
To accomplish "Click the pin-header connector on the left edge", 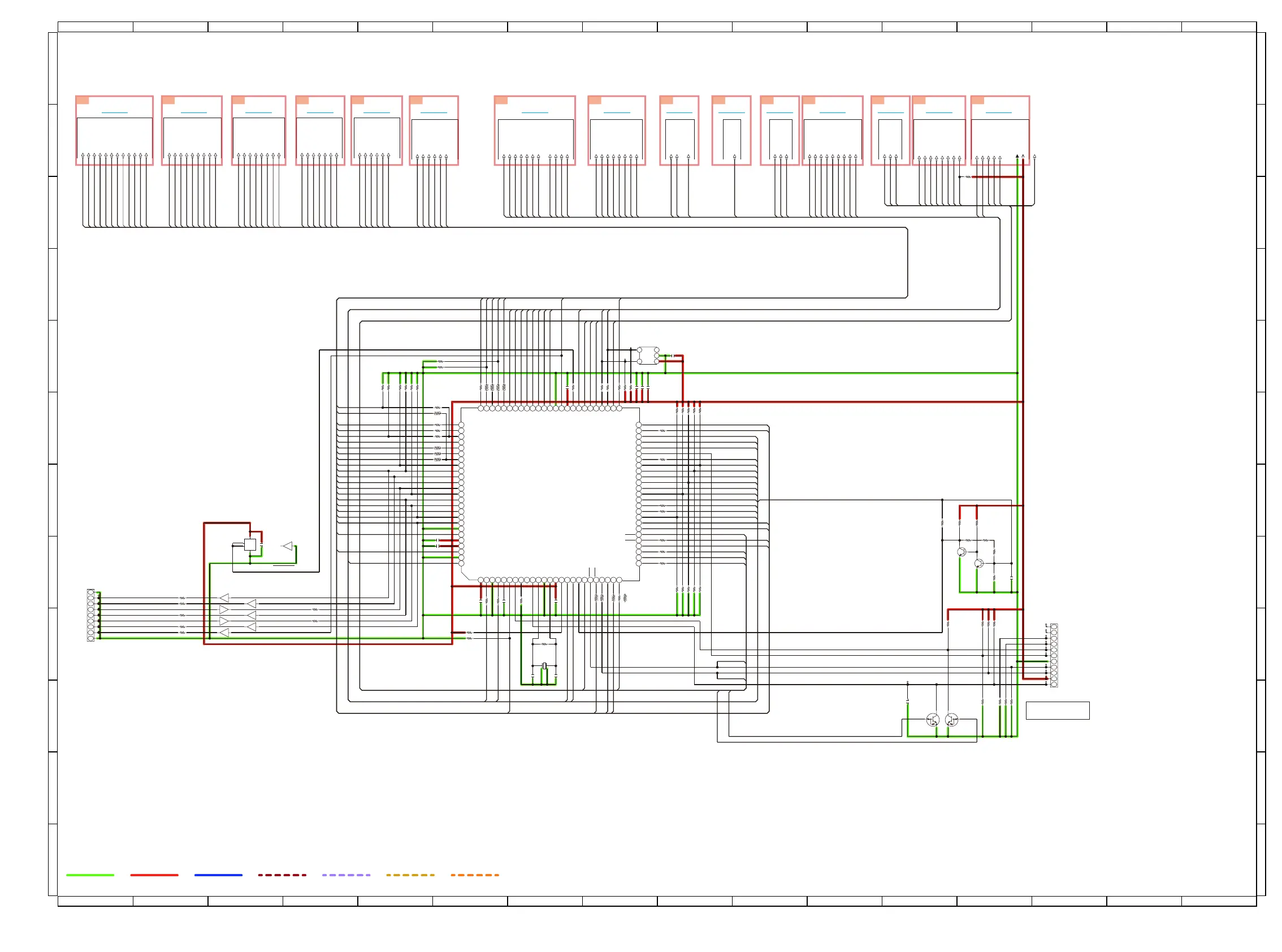I will (x=90, y=615).
